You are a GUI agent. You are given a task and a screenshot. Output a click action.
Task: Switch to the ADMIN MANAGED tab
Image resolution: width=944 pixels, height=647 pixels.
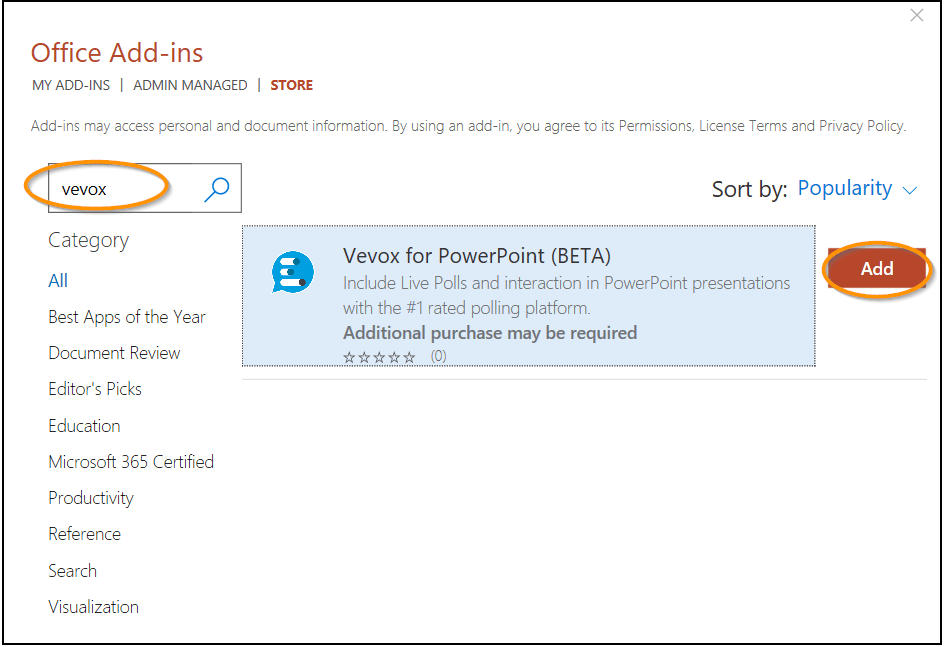point(190,85)
